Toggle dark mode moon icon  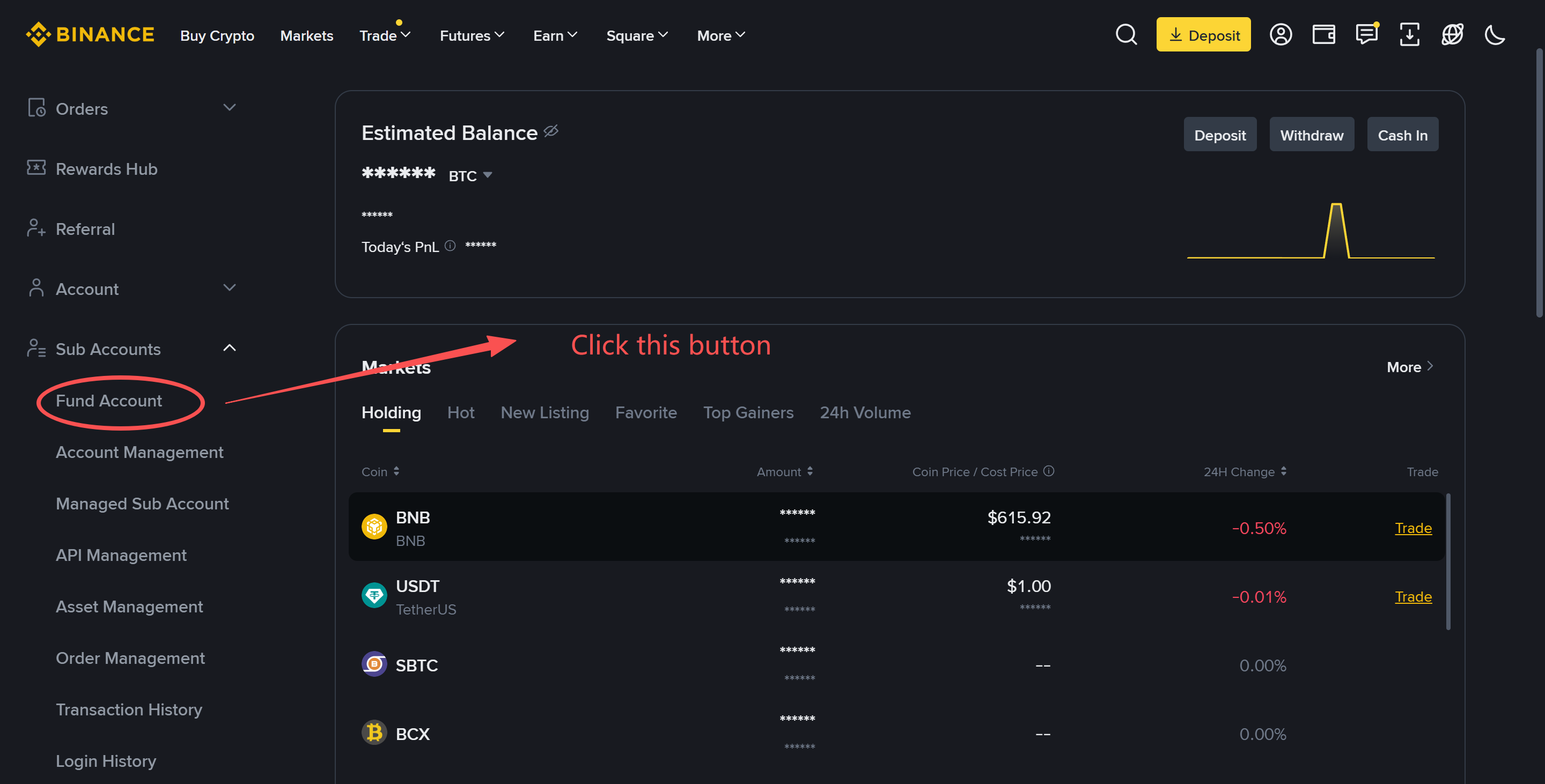click(x=1495, y=35)
